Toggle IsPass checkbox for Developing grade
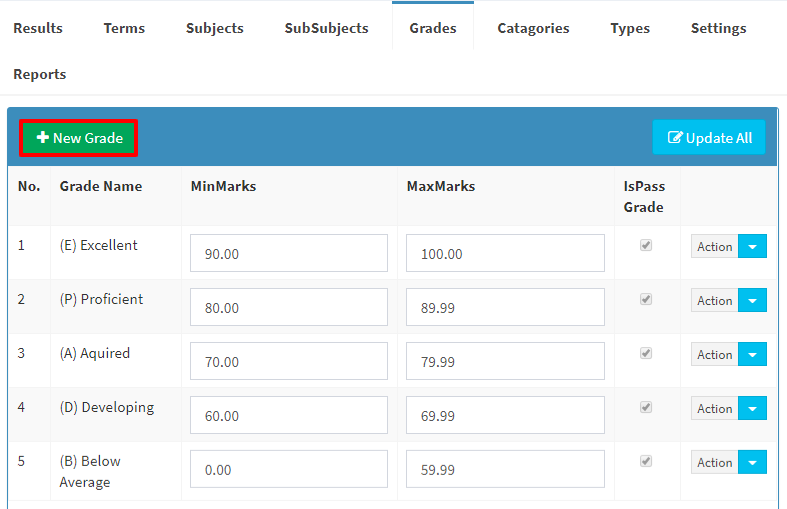787x509 pixels. [646, 407]
